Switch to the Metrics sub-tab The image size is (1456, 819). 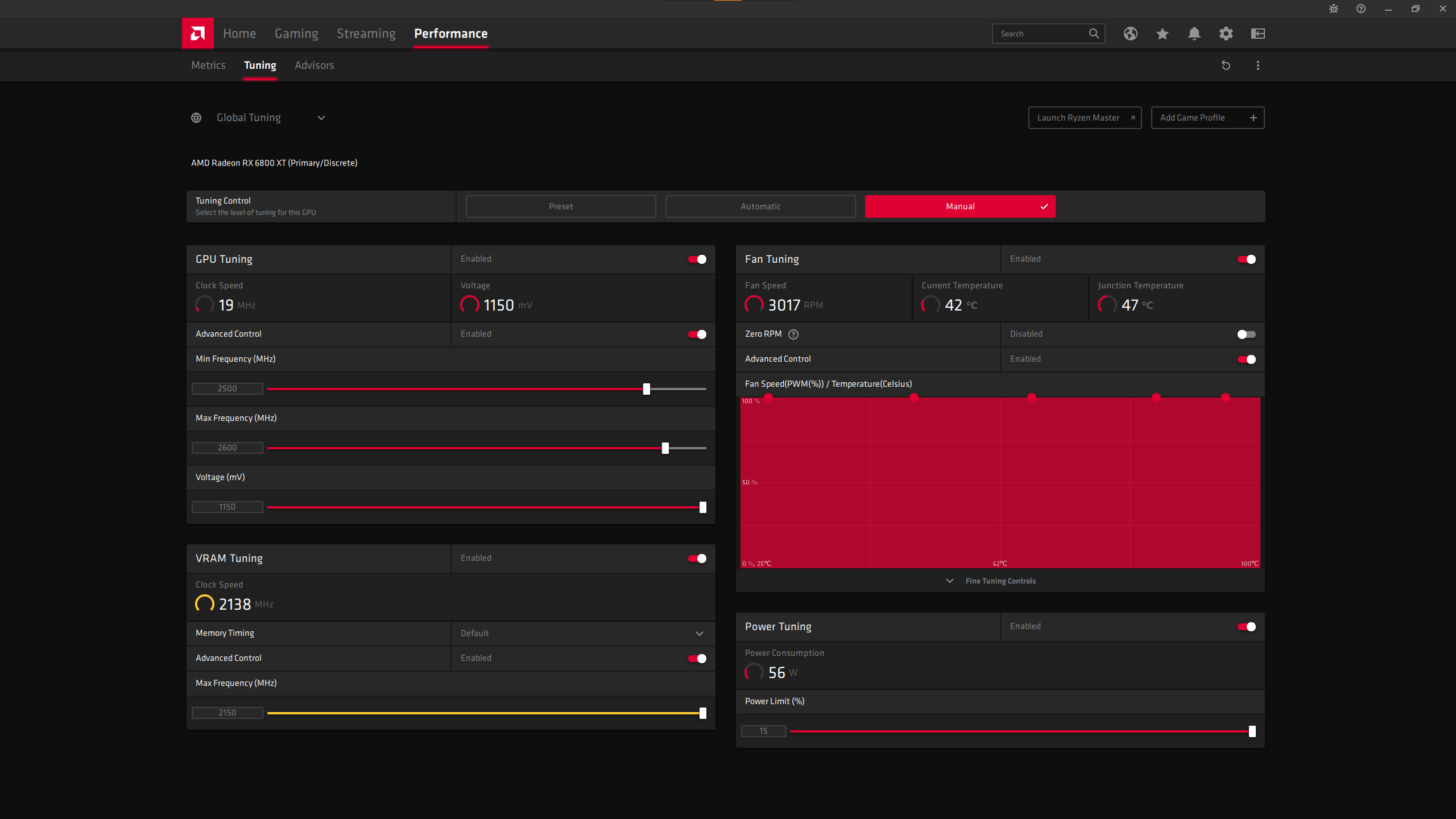[208, 65]
